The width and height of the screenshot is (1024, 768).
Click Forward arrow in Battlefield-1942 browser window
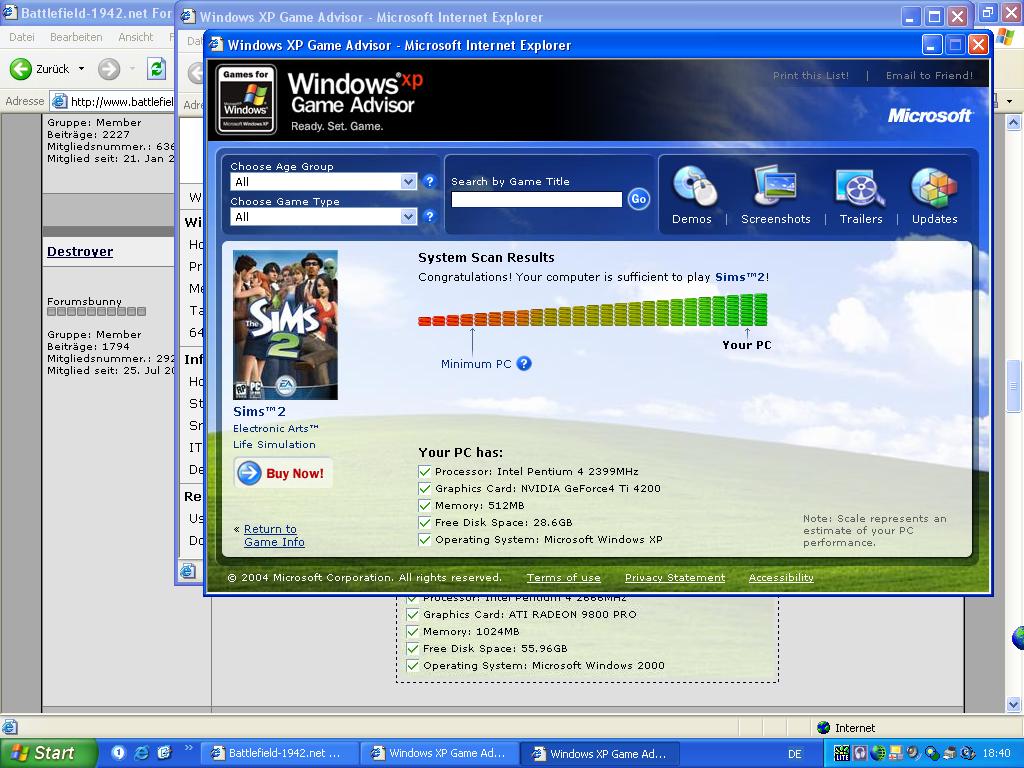click(109, 69)
